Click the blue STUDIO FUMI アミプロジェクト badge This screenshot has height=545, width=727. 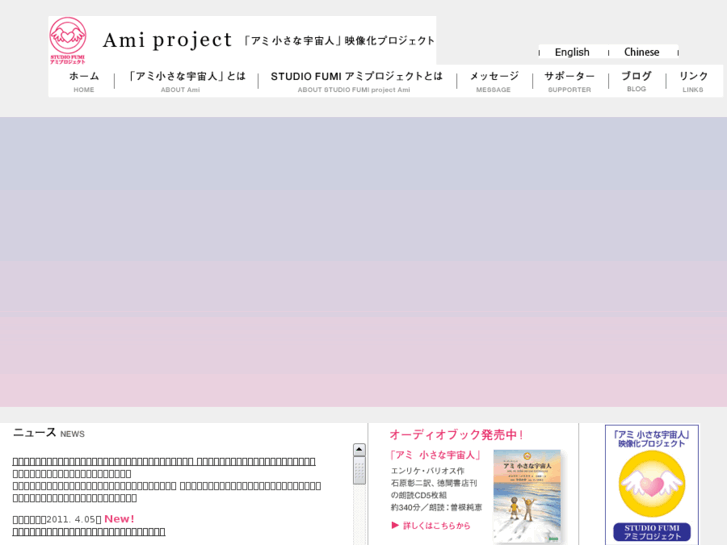coord(651,532)
